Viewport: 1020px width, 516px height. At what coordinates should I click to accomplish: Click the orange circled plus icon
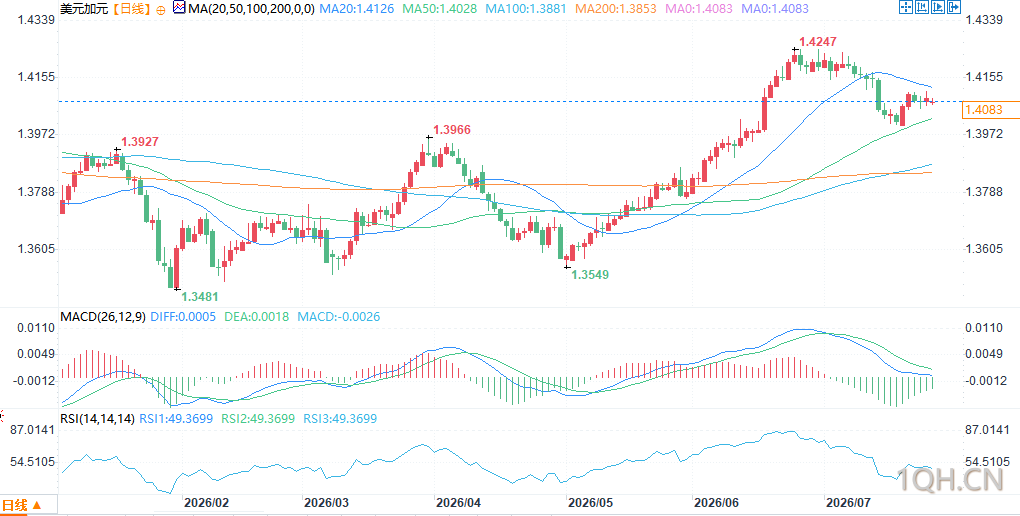pyautogui.click(x=161, y=10)
